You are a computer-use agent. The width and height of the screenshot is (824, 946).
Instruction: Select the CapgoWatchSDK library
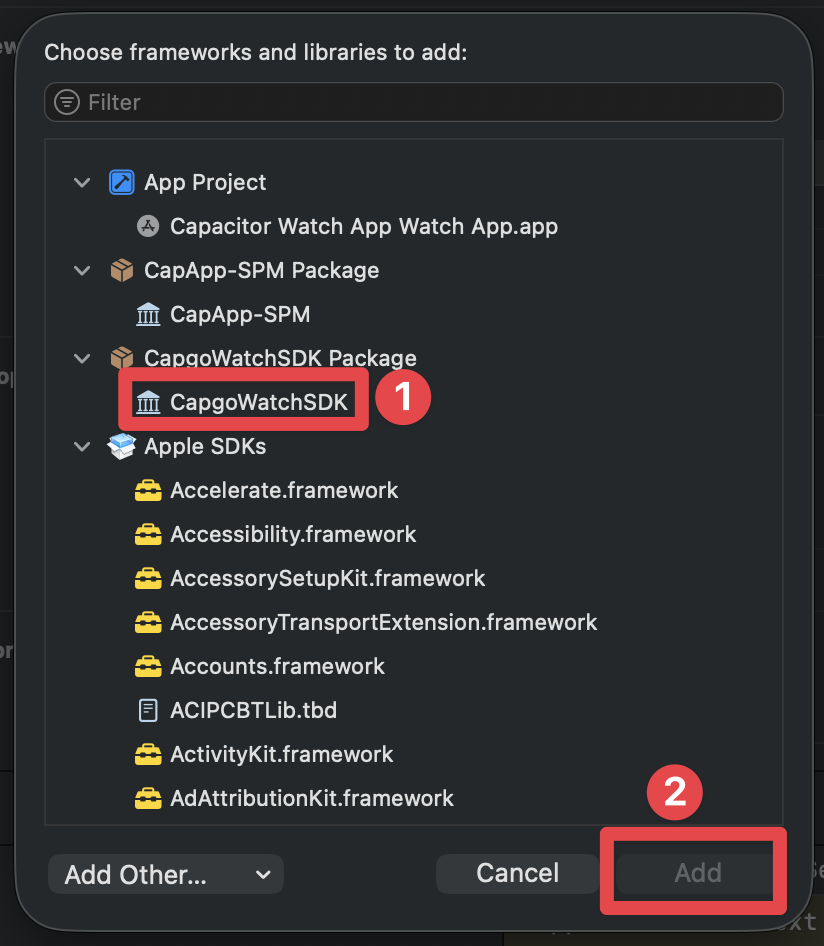pos(259,402)
